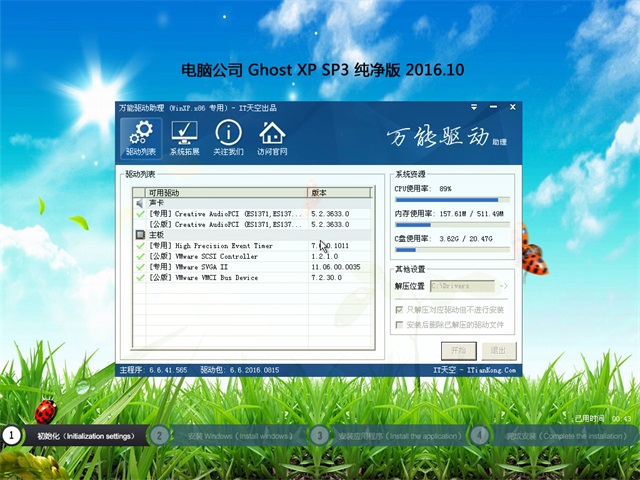
Task: Minimize the 万能驱动助理 window
Action: tap(493, 107)
